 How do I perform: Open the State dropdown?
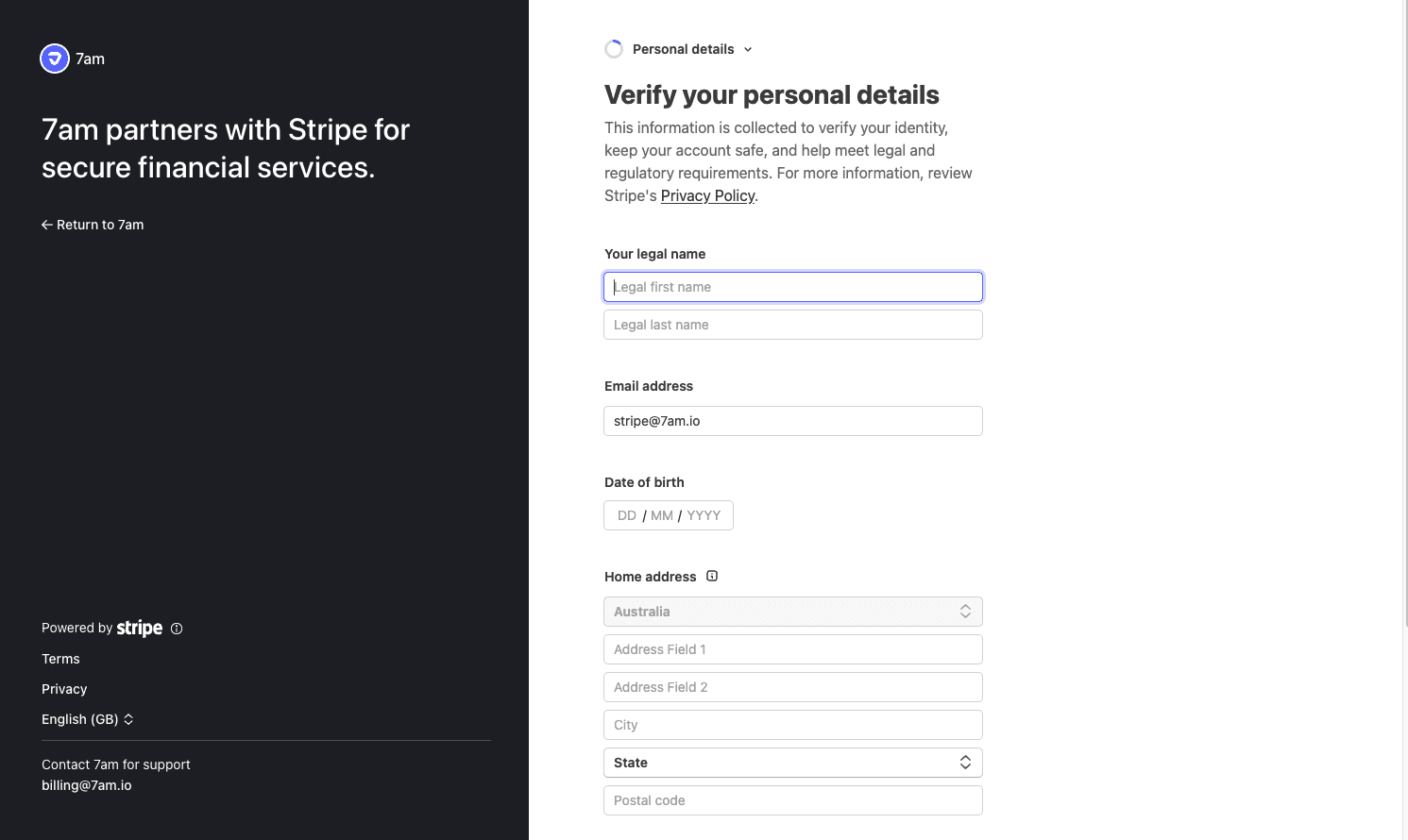coord(792,763)
